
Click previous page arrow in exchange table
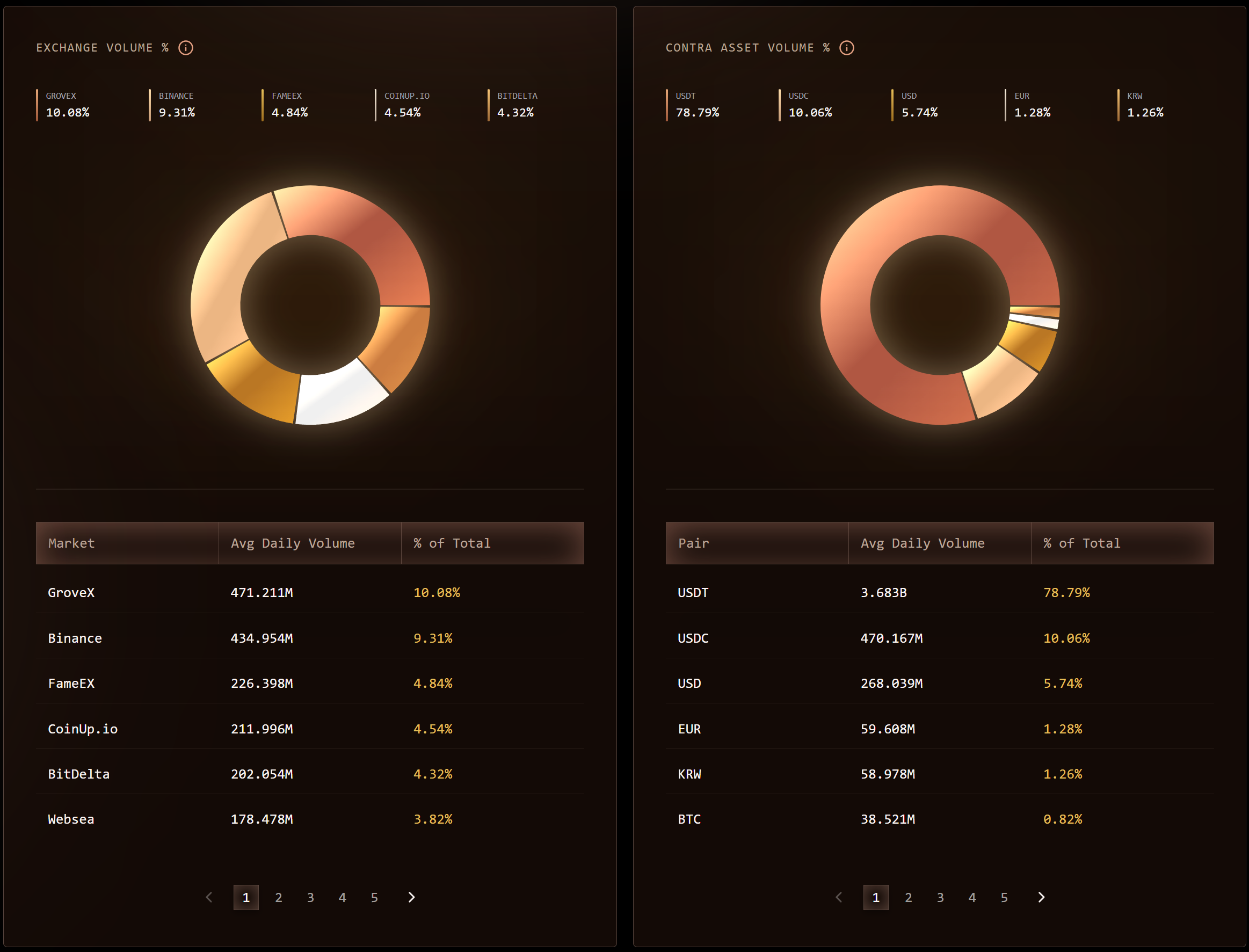point(209,897)
